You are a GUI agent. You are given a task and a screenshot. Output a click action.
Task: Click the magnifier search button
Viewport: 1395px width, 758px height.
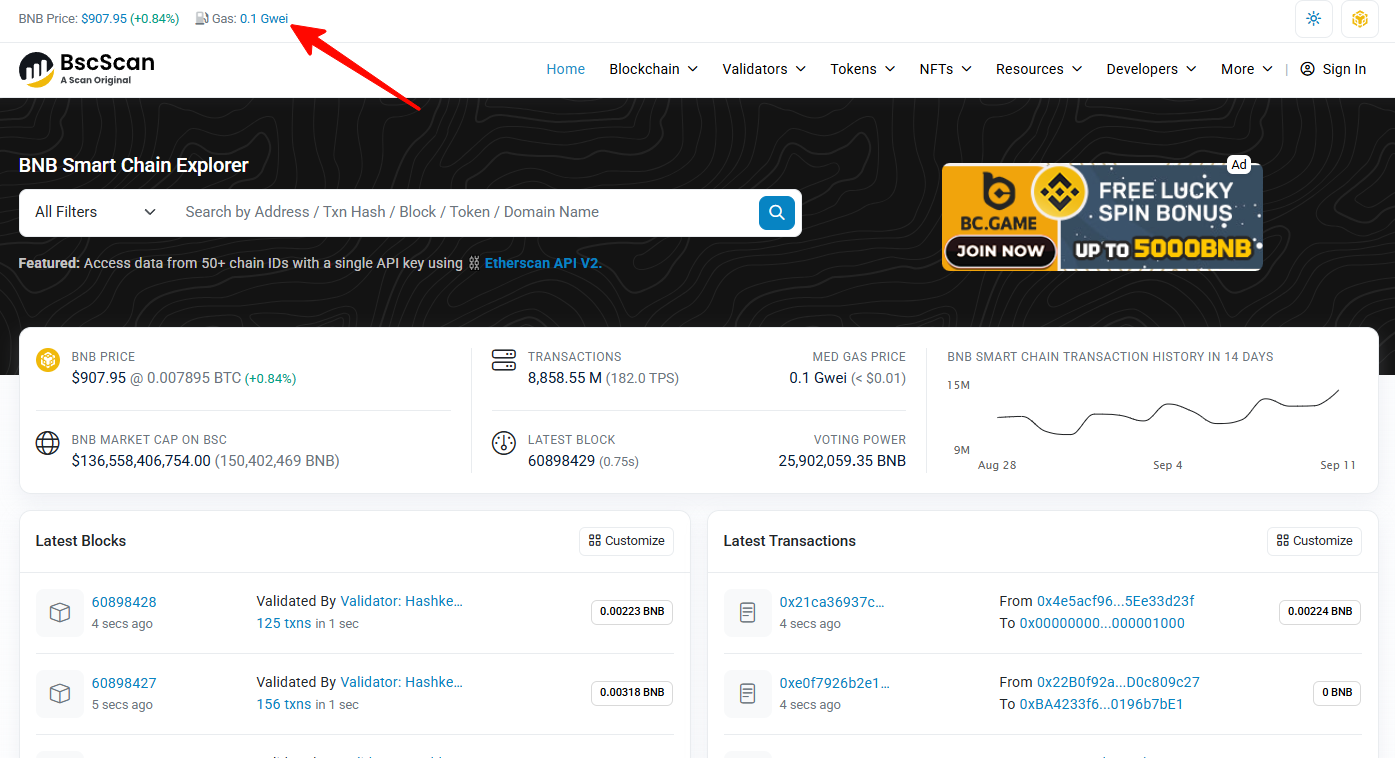point(777,212)
